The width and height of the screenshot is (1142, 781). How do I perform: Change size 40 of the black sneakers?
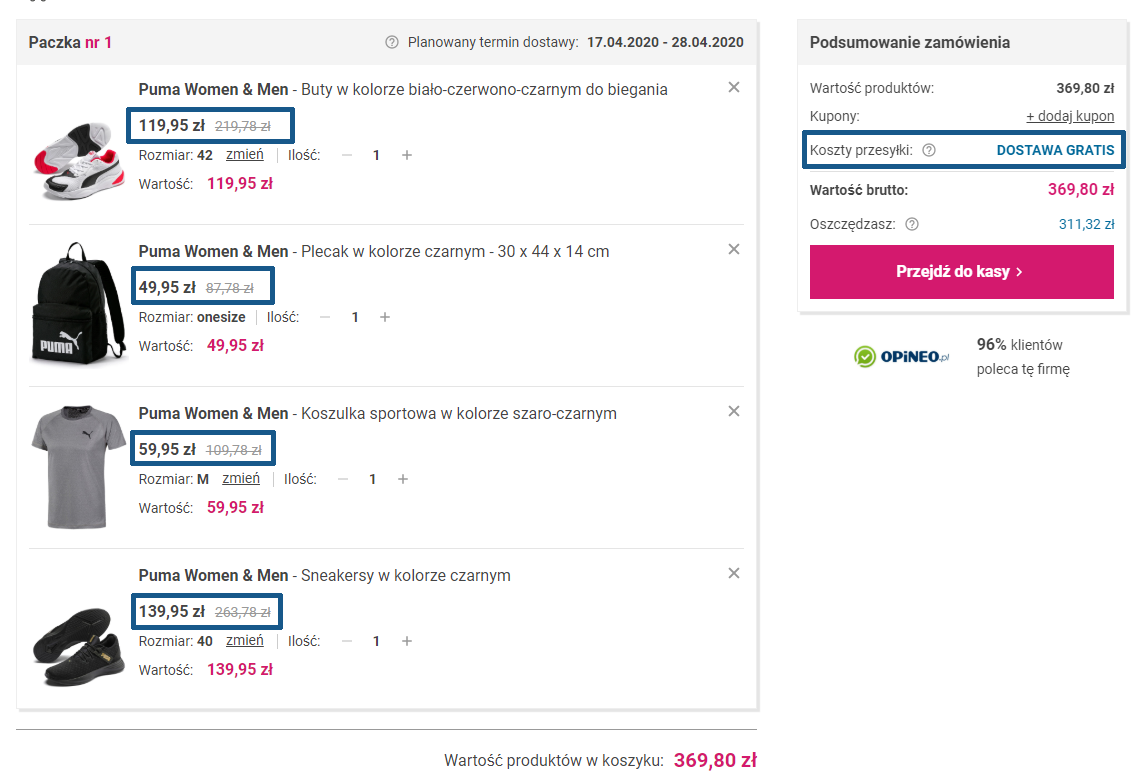click(245, 641)
